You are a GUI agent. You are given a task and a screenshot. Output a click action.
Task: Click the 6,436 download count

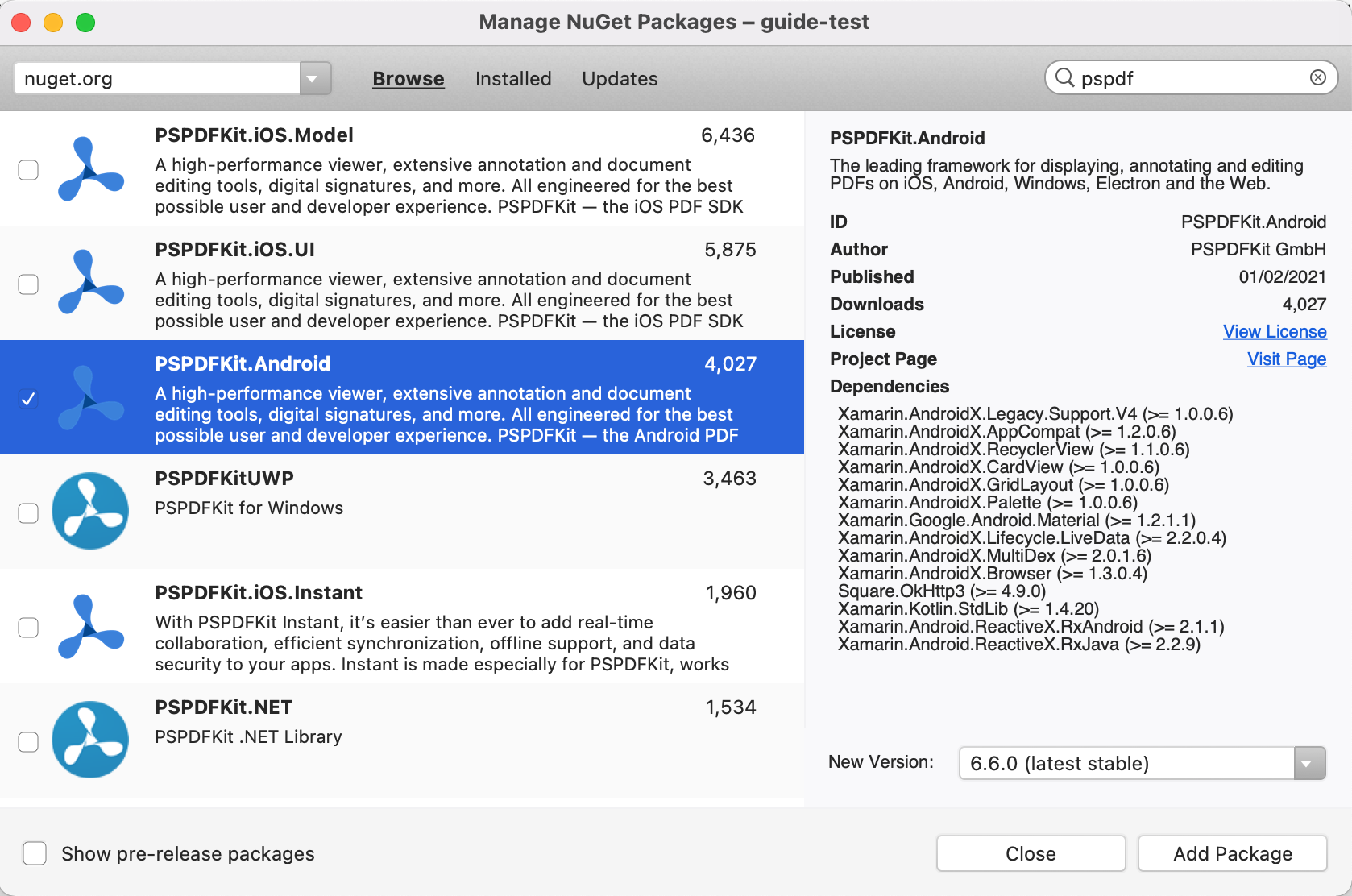click(728, 135)
